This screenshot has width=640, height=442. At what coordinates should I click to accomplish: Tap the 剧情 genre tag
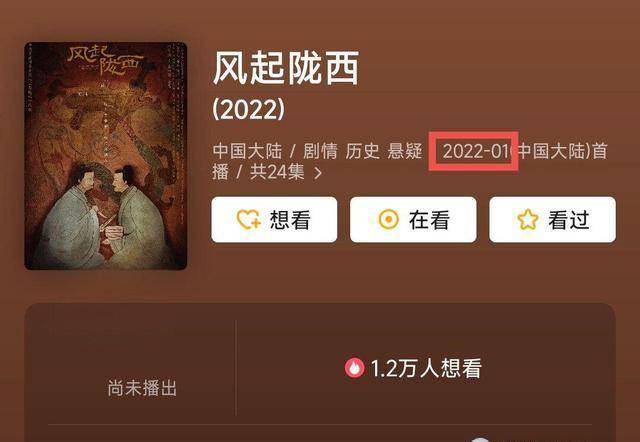(320, 151)
